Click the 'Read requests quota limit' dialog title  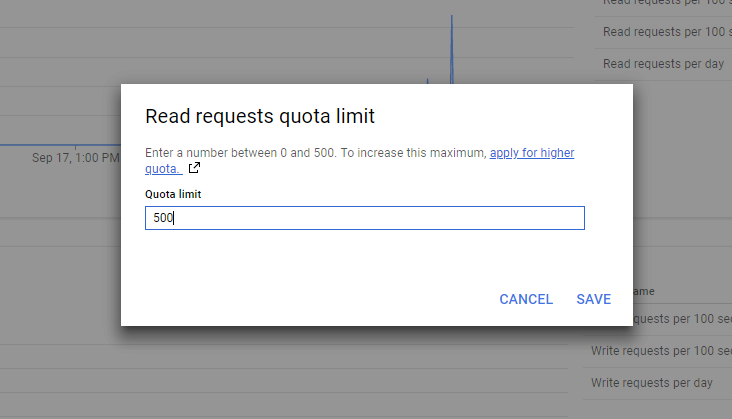[x=260, y=116]
